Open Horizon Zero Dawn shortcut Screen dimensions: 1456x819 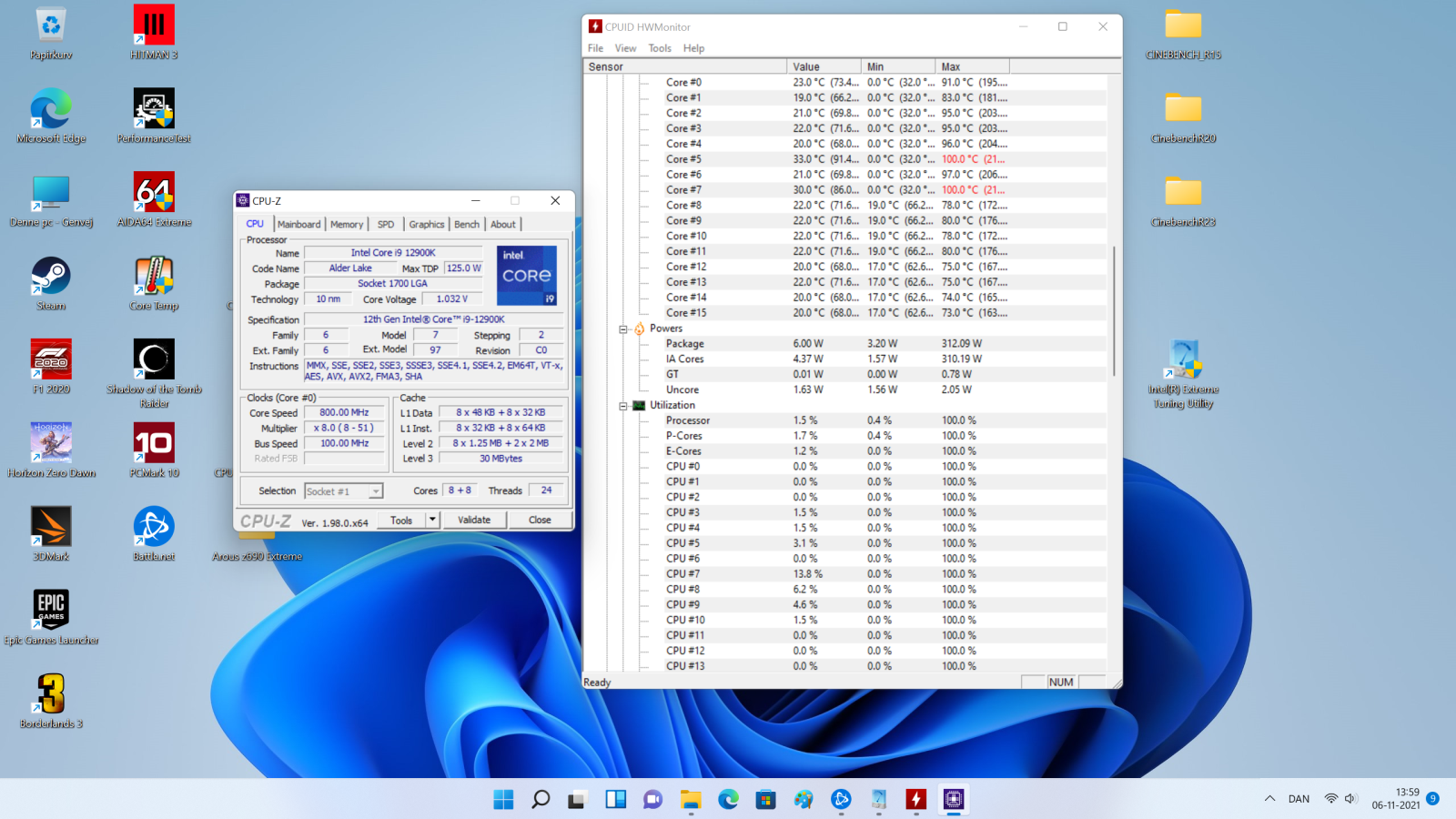(51, 450)
